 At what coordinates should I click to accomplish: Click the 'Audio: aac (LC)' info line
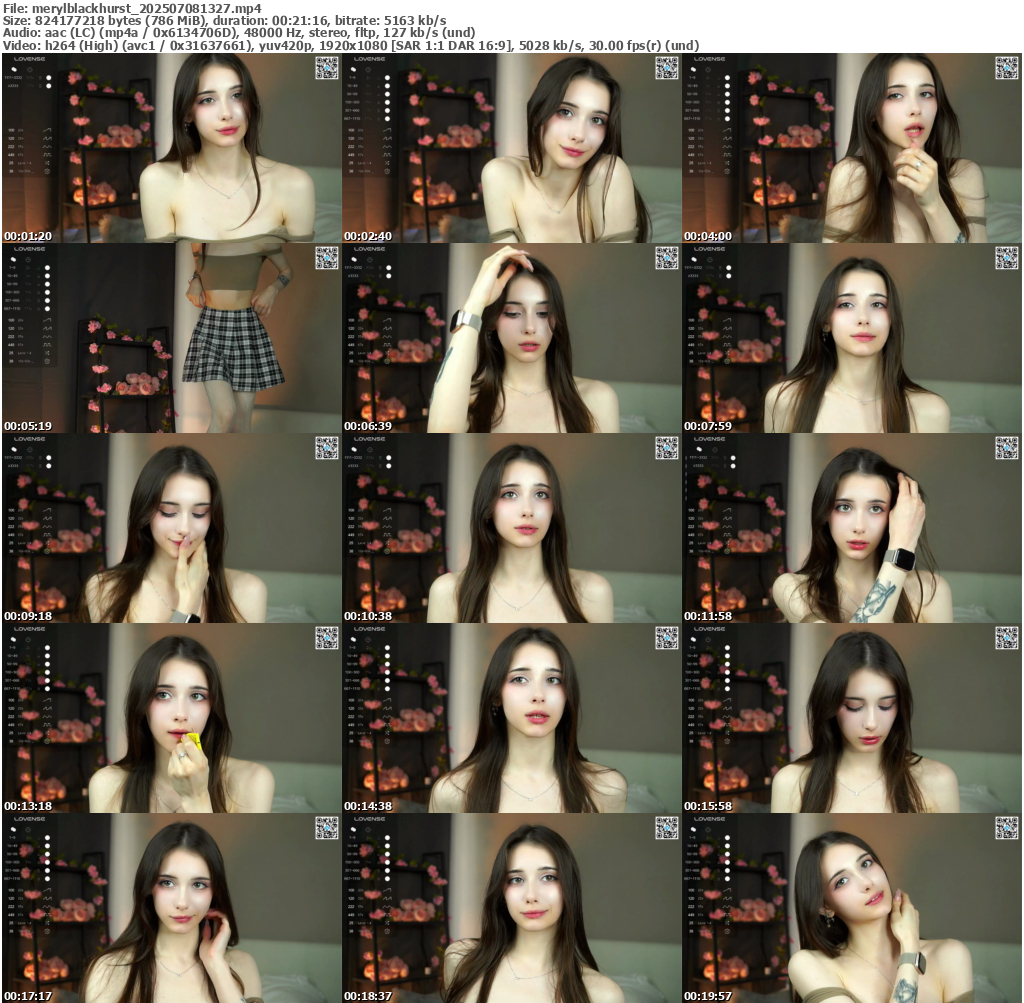click(x=239, y=33)
